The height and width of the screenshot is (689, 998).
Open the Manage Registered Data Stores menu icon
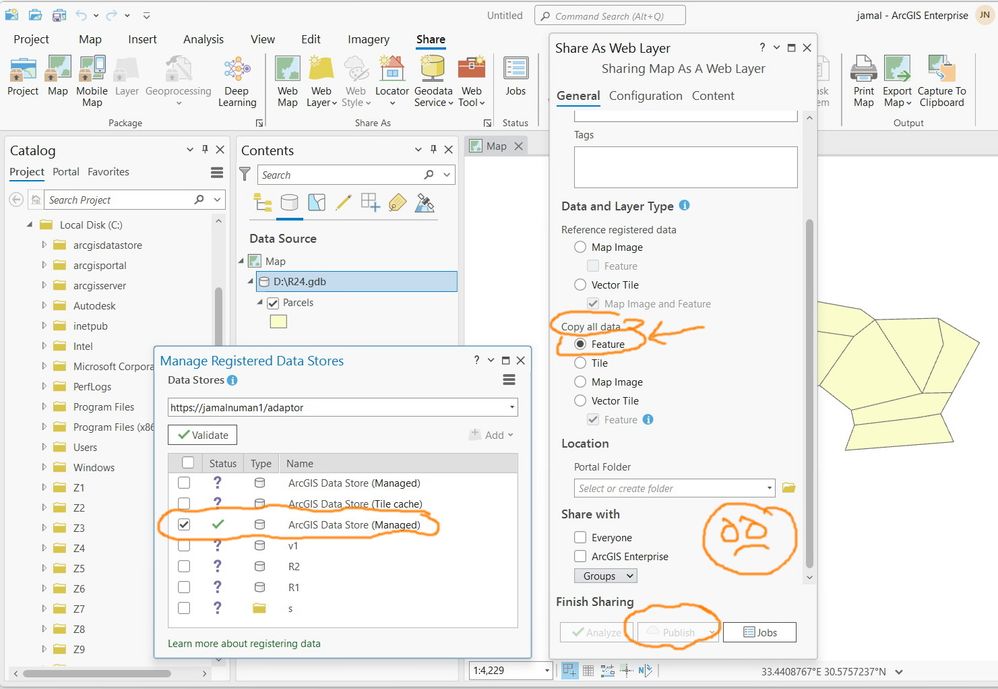pos(509,380)
